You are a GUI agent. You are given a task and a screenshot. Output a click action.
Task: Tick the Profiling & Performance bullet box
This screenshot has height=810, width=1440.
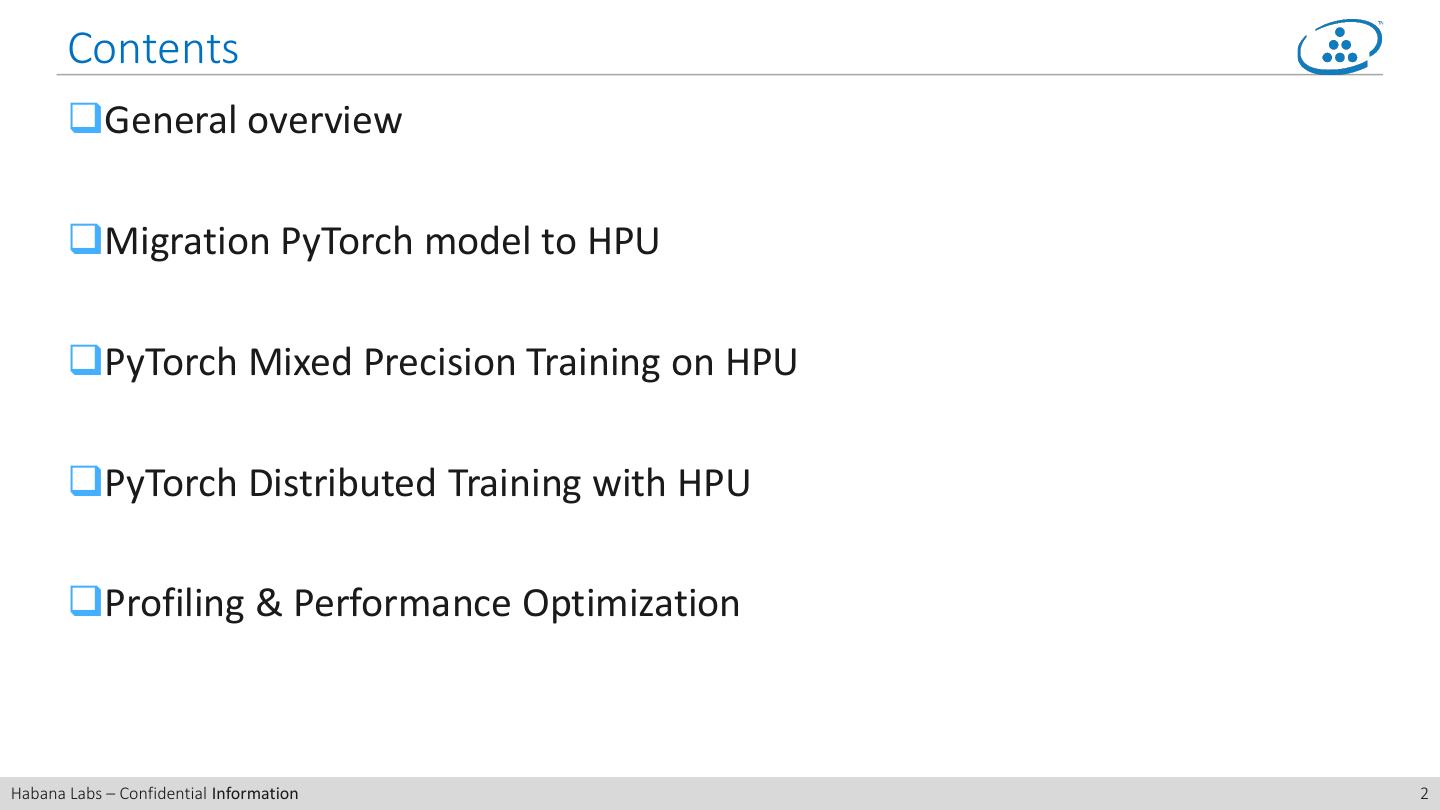point(85,602)
